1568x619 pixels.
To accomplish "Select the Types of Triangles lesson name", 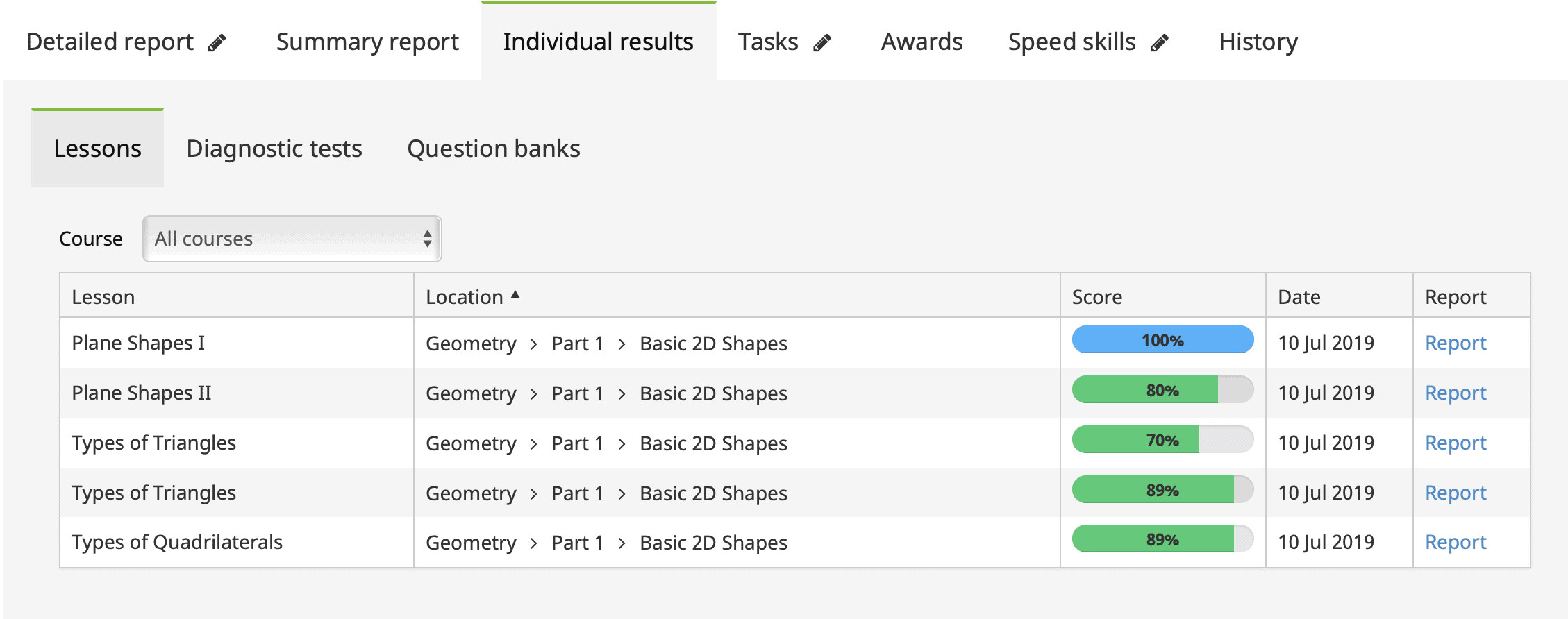I will [x=153, y=443].
